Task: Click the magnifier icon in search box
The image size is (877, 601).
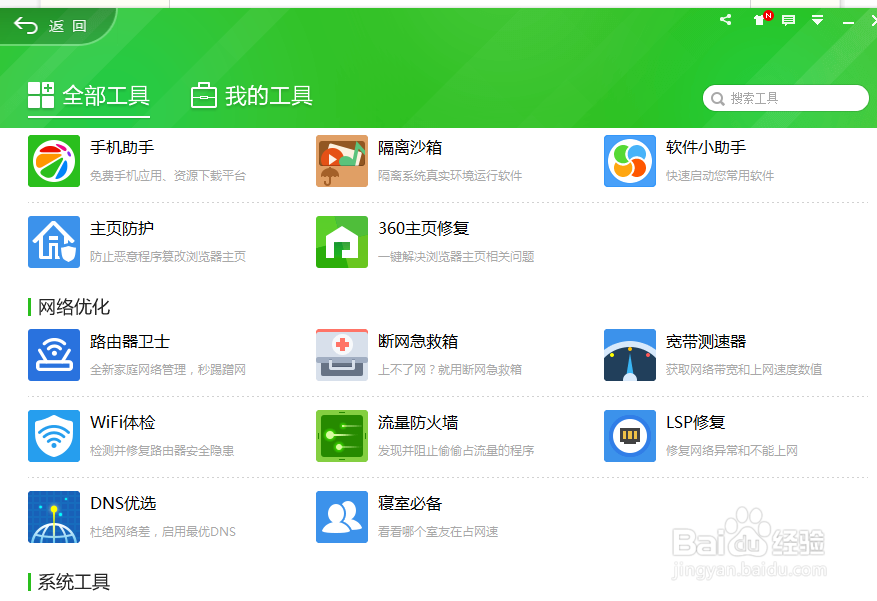Action: [x=717, y=98]
